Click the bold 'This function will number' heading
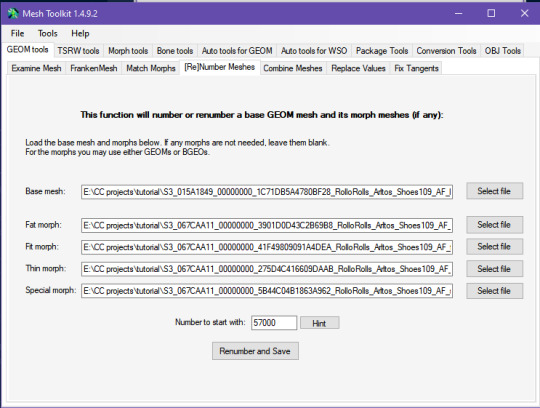540x408 pixels. [x=262, y=115]
